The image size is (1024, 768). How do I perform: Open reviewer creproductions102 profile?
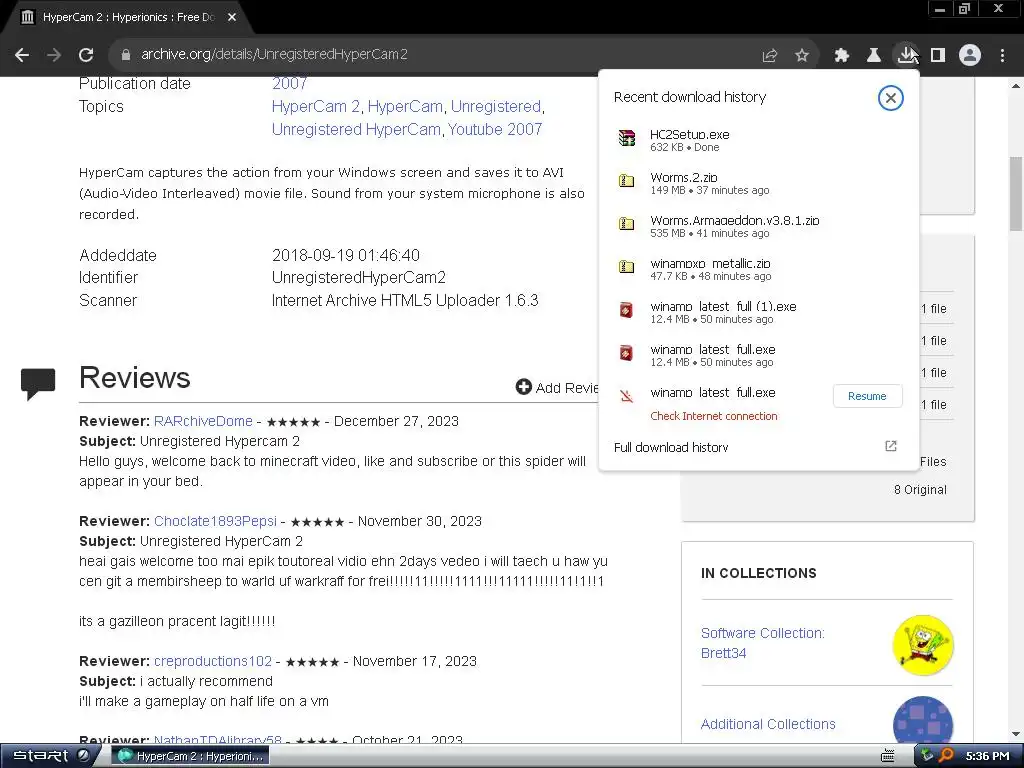[x=213, y=661]
